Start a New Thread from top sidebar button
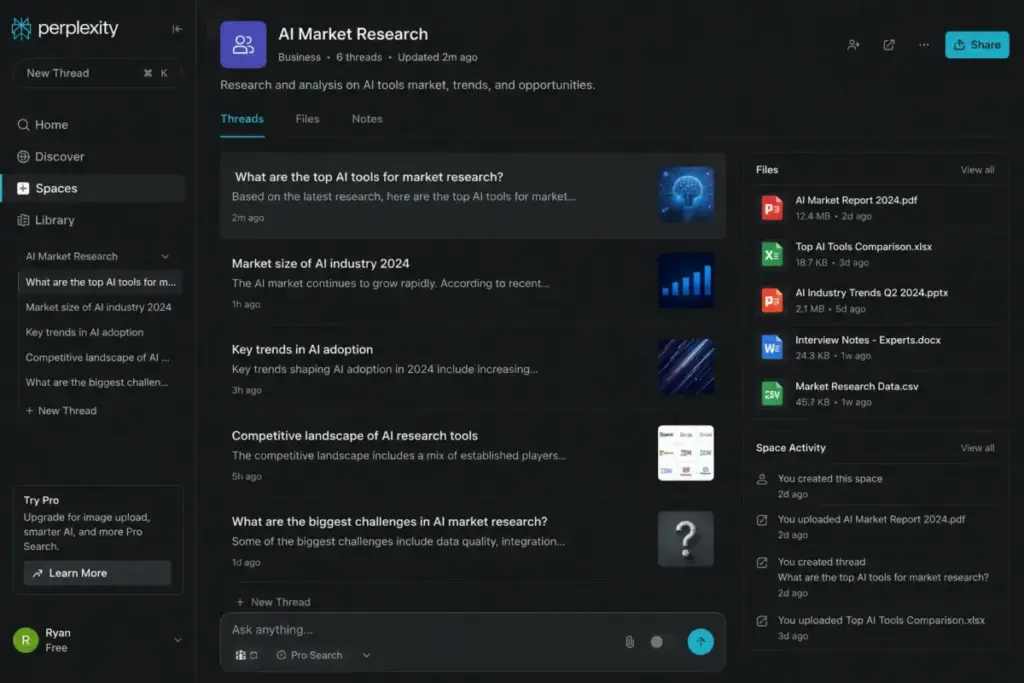Viewport: 1024px width, 683px height. point(97,73)
